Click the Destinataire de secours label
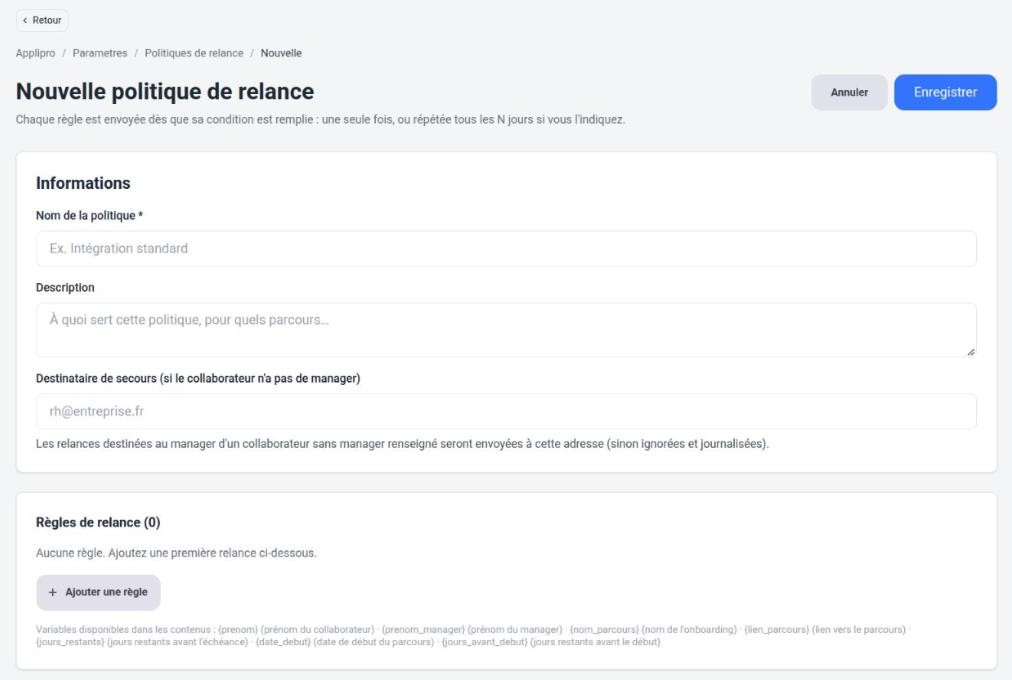Image resolution: width=1012 pixels, height=680 pixels. (x=198, y=378)
